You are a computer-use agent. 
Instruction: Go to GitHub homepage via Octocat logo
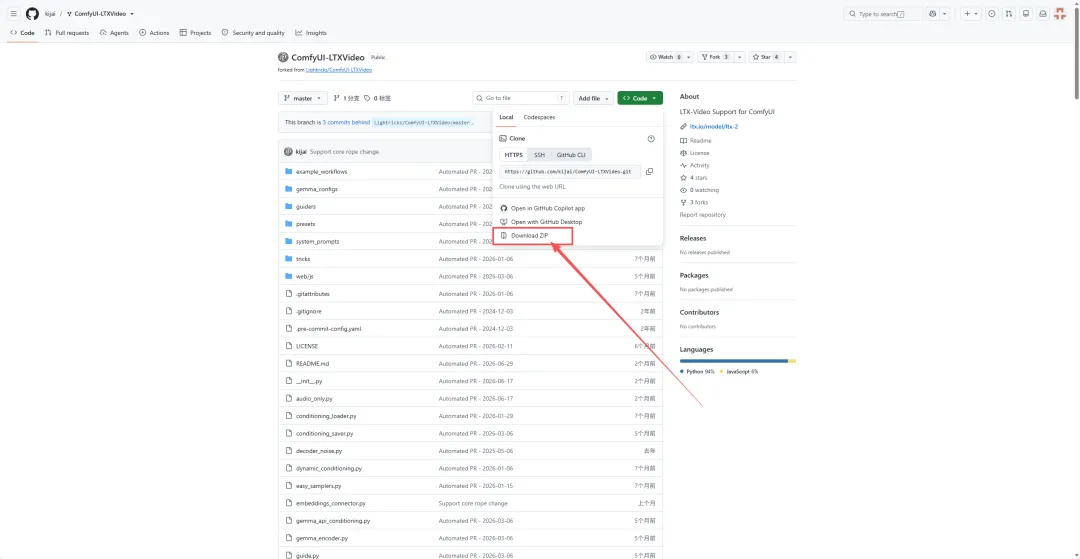[x=32, y=14]
